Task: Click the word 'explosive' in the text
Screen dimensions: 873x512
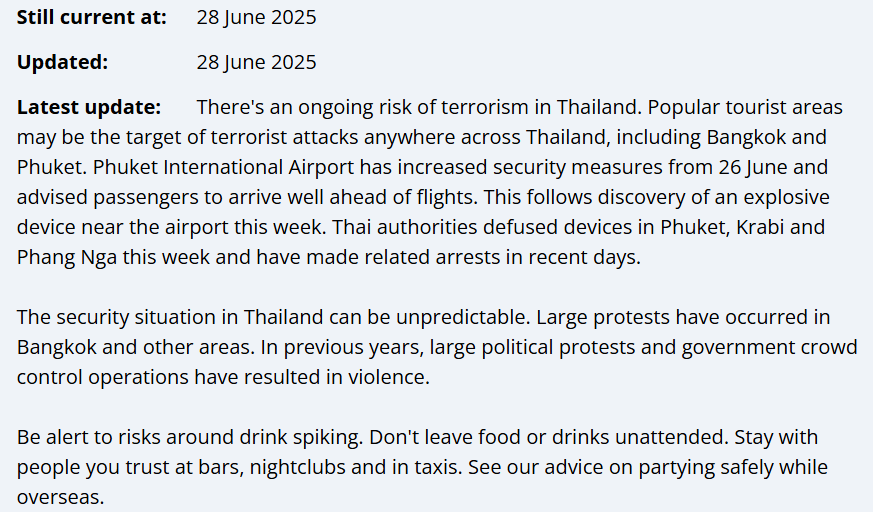Action: (x=786, y=198)
